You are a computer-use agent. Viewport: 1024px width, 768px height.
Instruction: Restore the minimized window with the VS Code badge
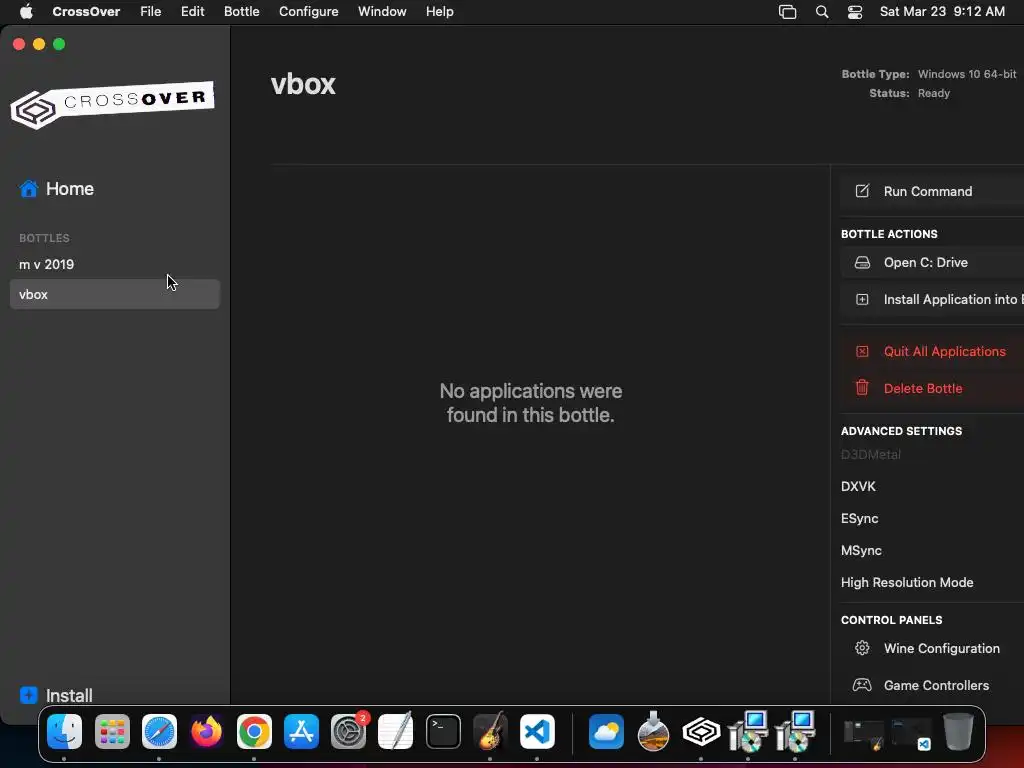pyautogui.click(x=912, y=734)
